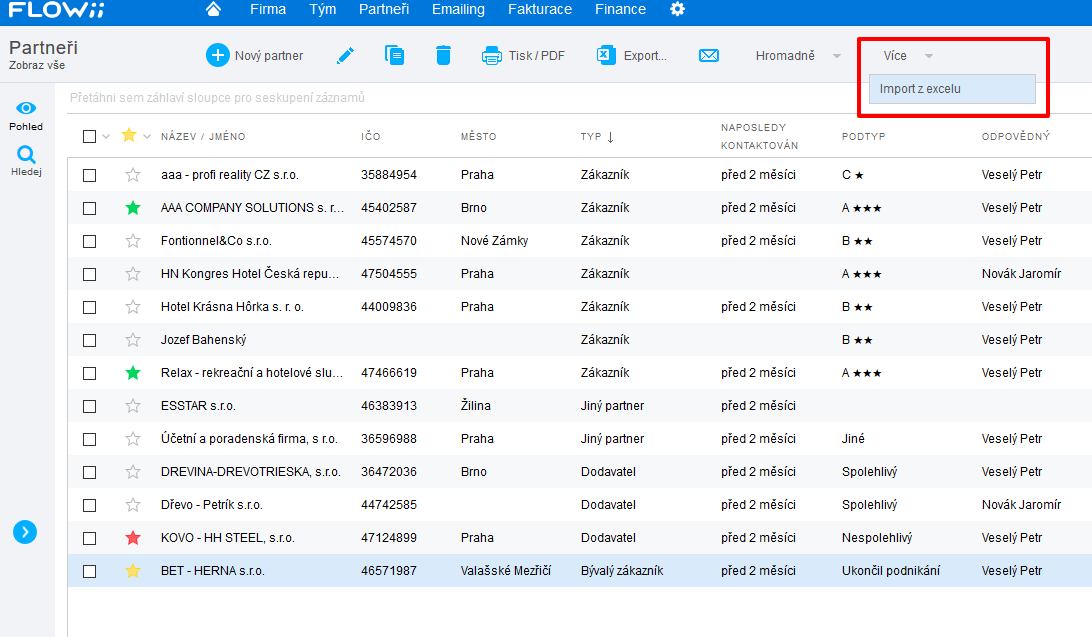Open the Fakturace menu
1092x637 pixels.
pyautogui.click(x=540, y=9)
